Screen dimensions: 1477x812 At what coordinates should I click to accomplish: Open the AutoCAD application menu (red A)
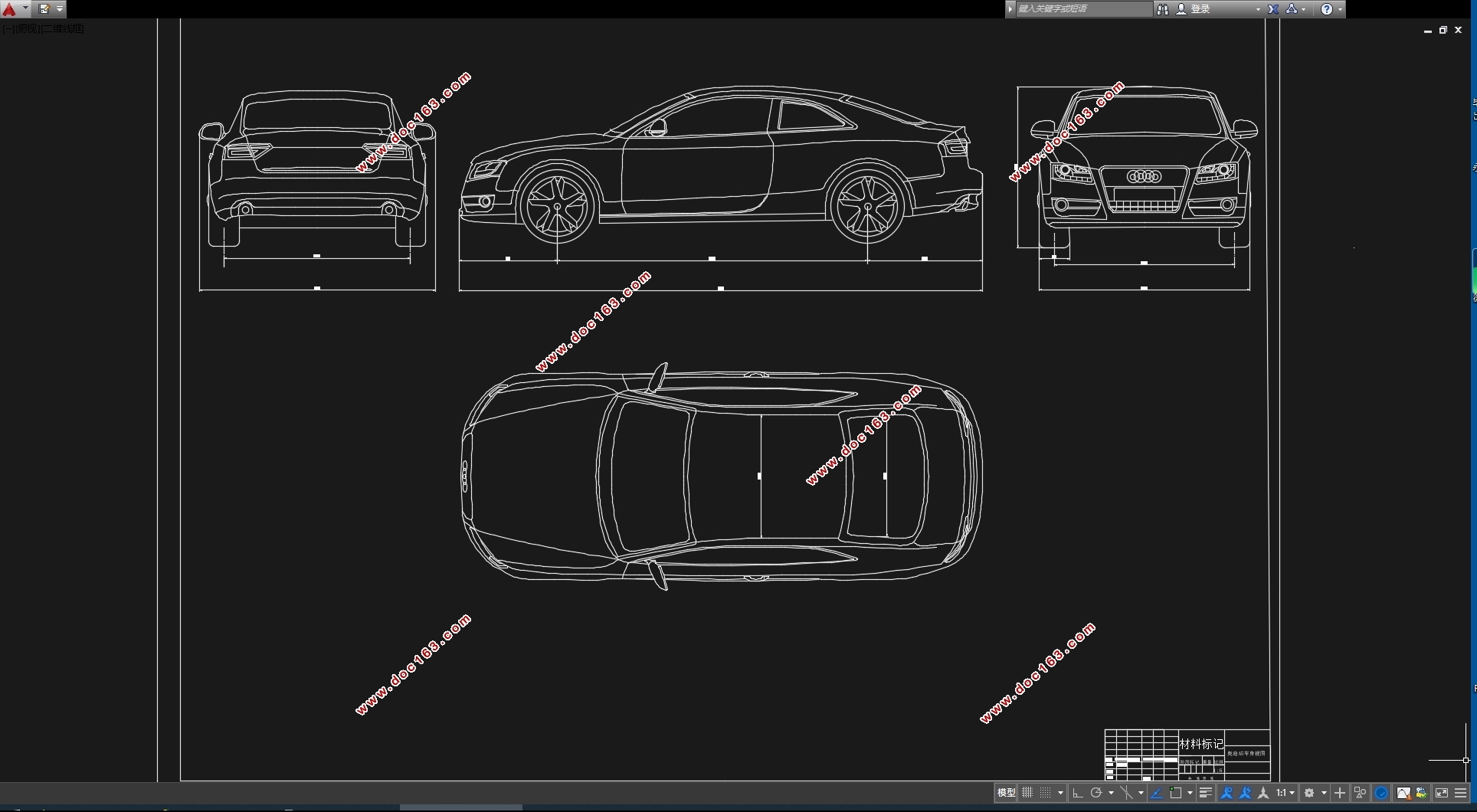tap(9, 9)
